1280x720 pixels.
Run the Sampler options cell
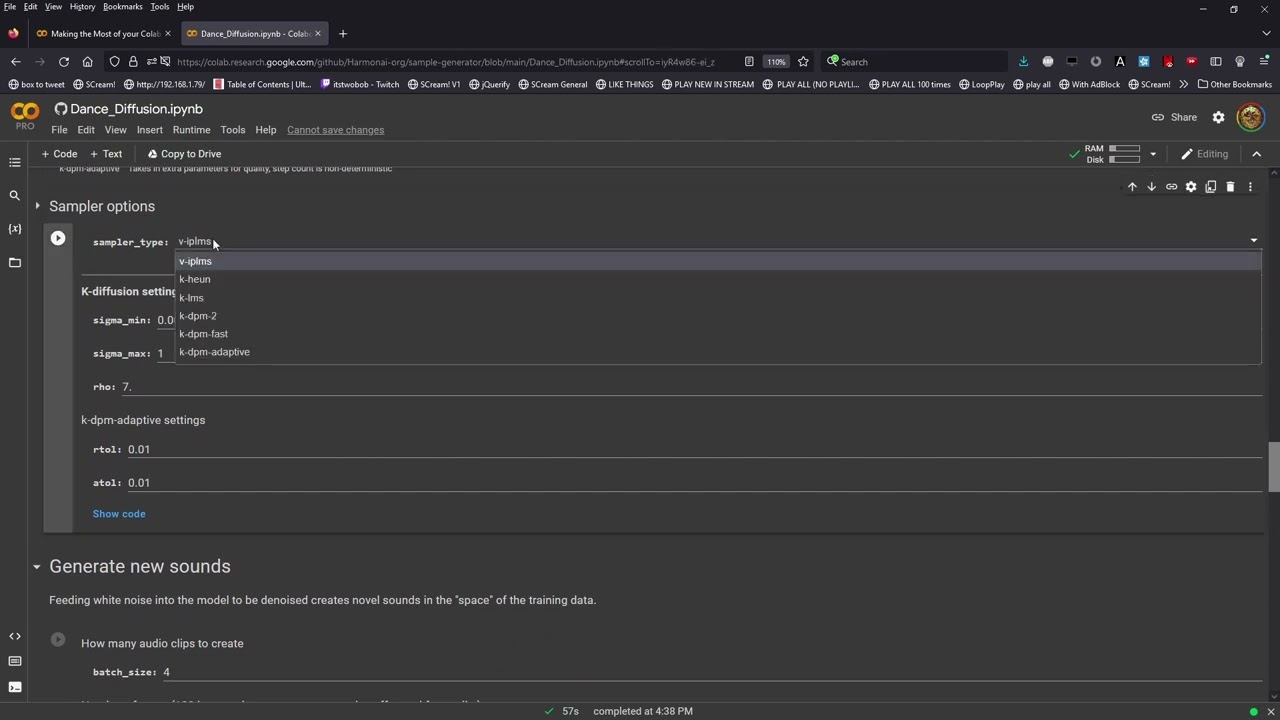point(58,238)
